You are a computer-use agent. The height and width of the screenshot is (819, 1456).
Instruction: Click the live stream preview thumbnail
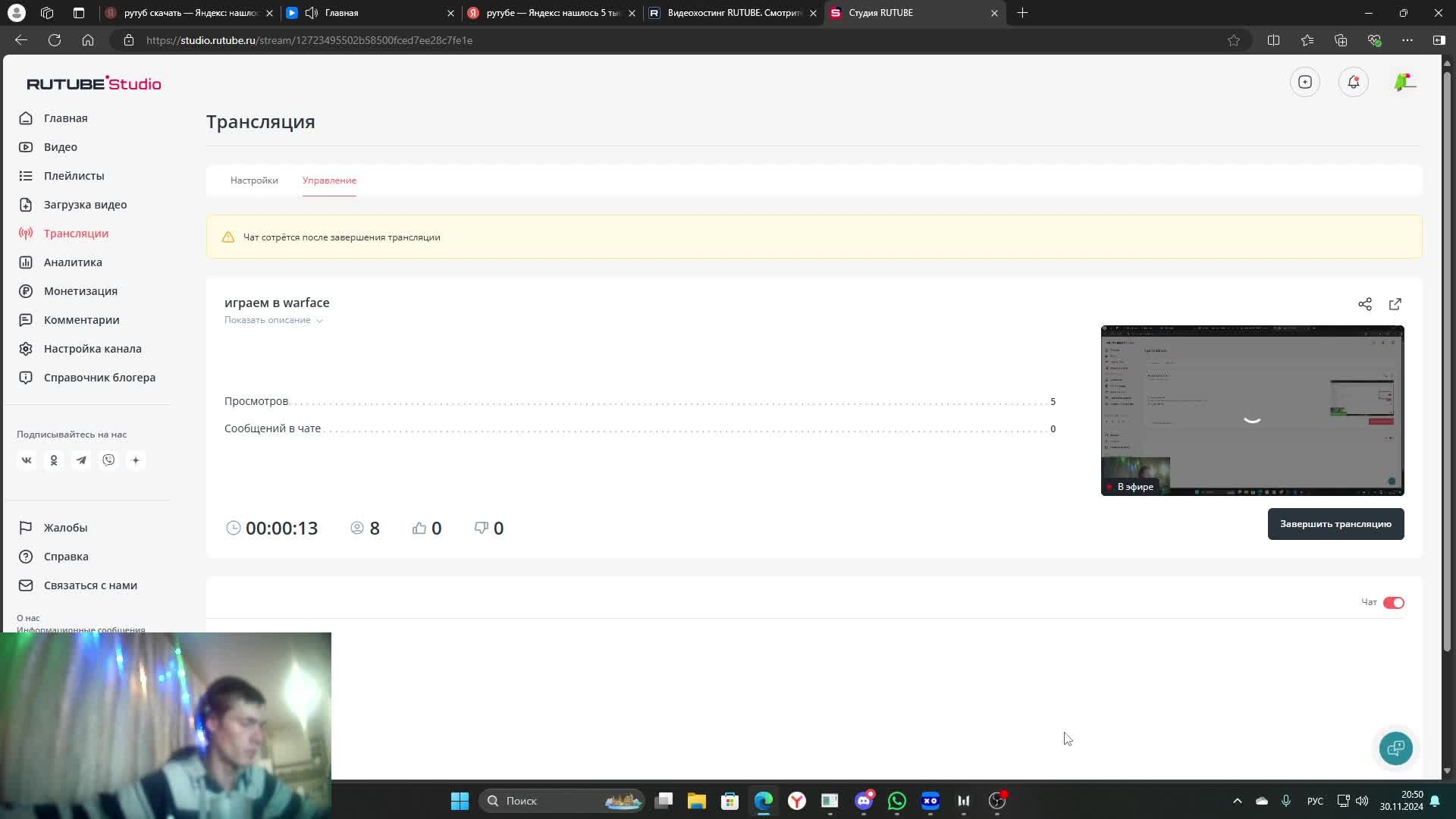(x=1252, y=410)
